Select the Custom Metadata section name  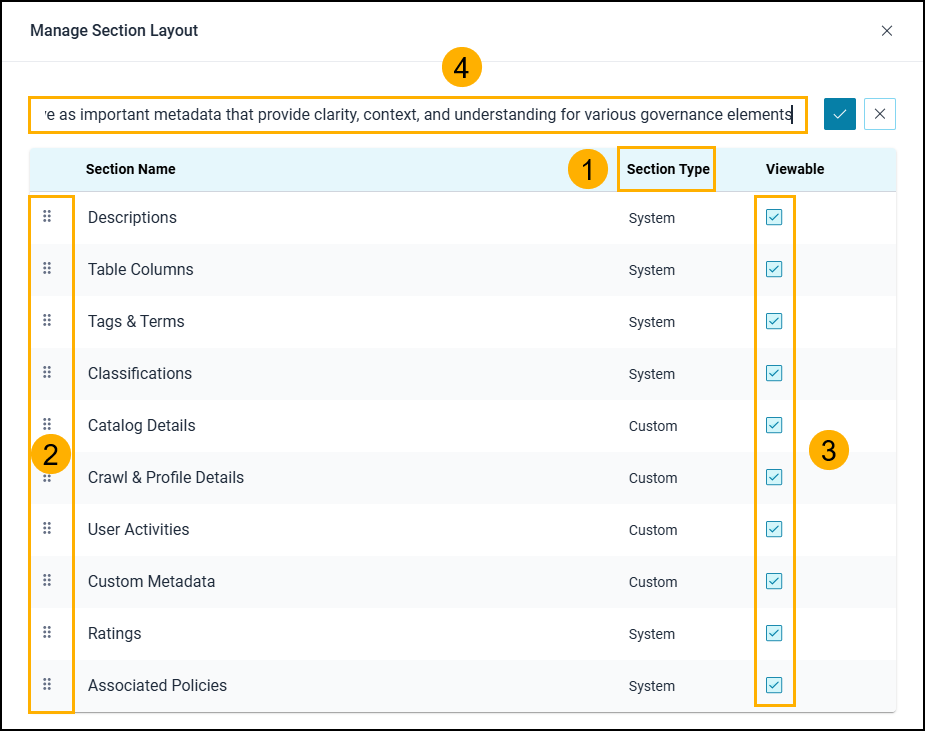151,581
